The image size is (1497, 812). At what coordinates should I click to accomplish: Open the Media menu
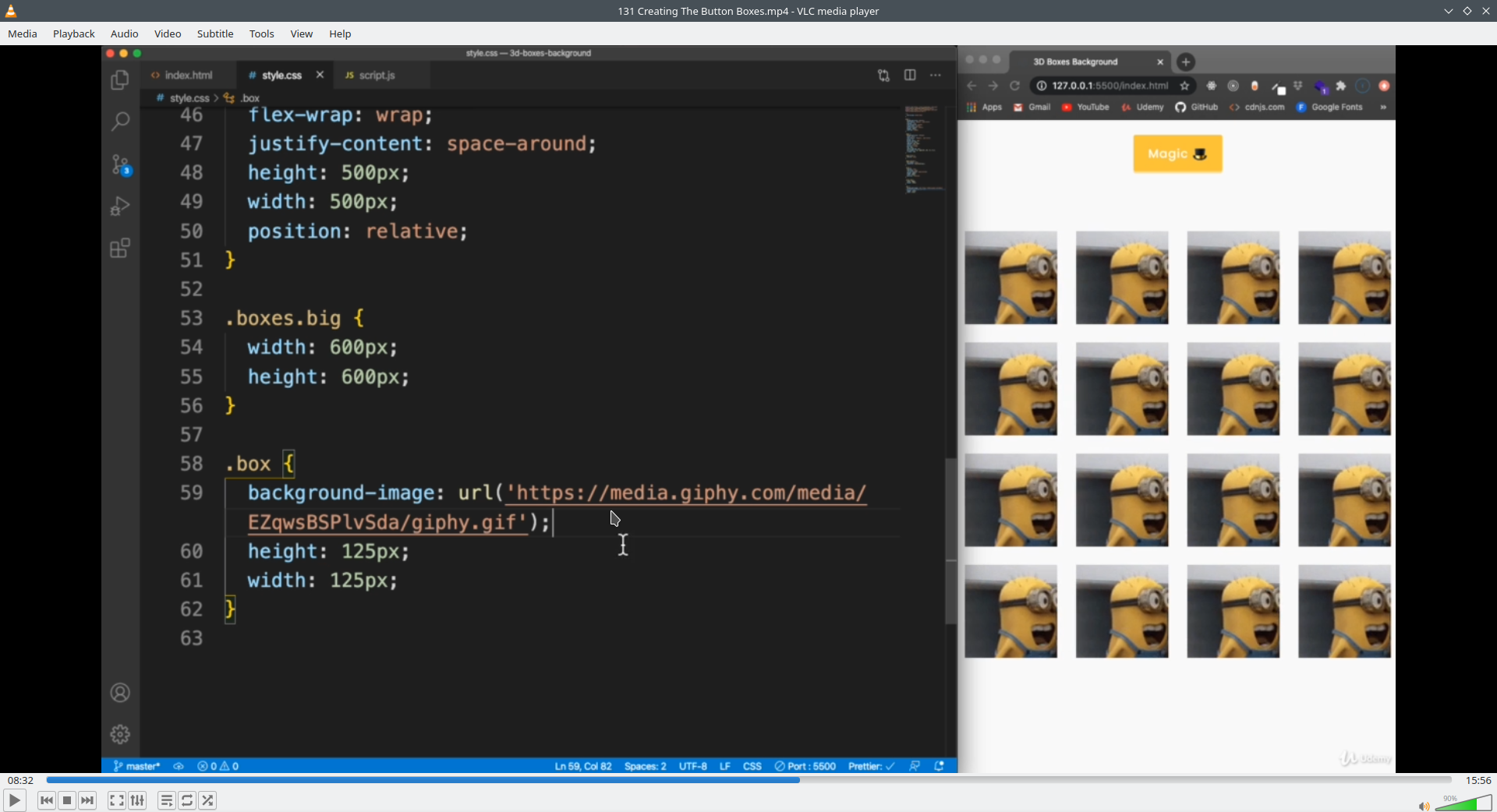23,34
